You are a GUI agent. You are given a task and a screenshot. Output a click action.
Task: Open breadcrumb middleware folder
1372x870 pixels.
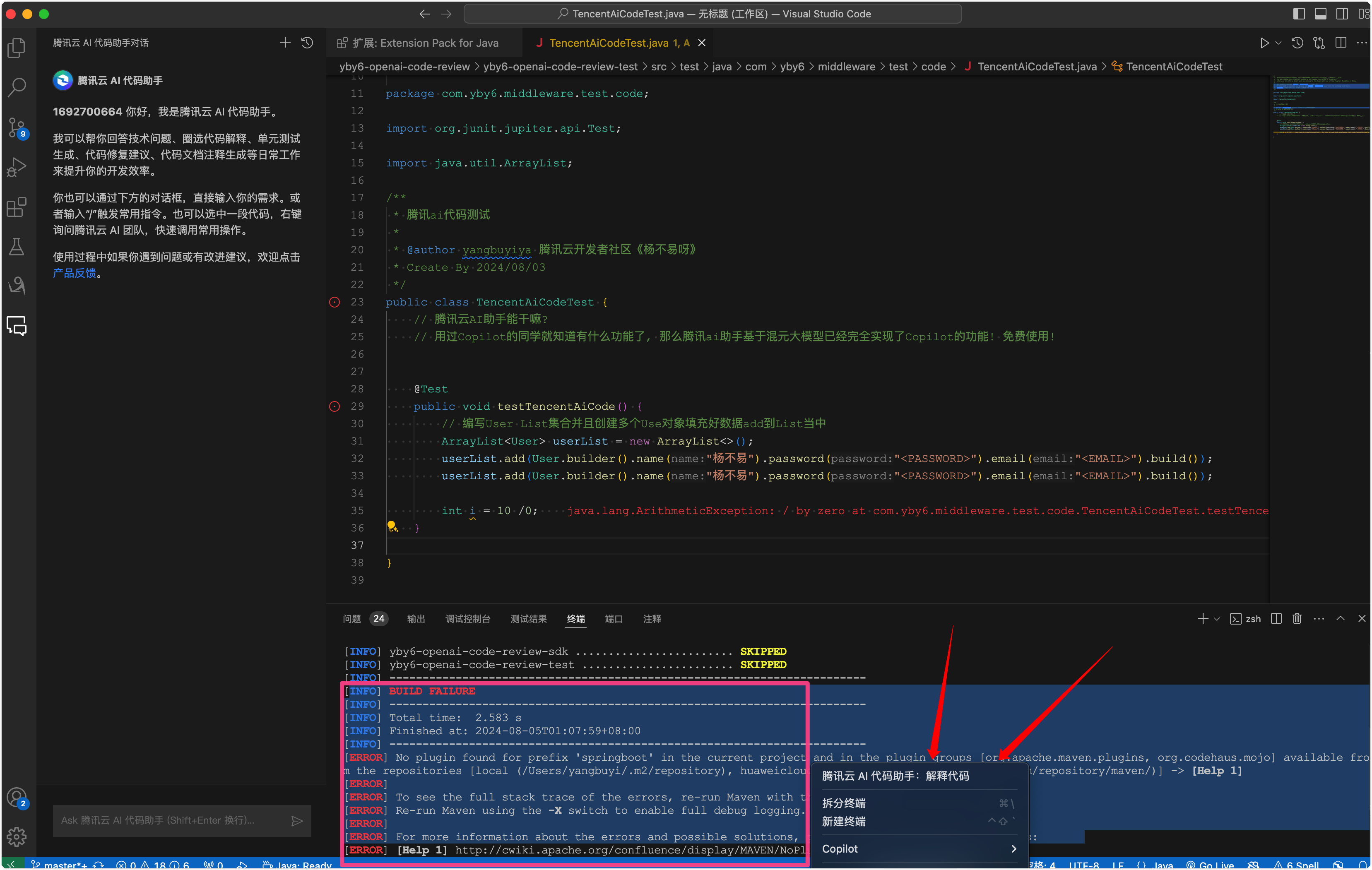pos(846,67)
